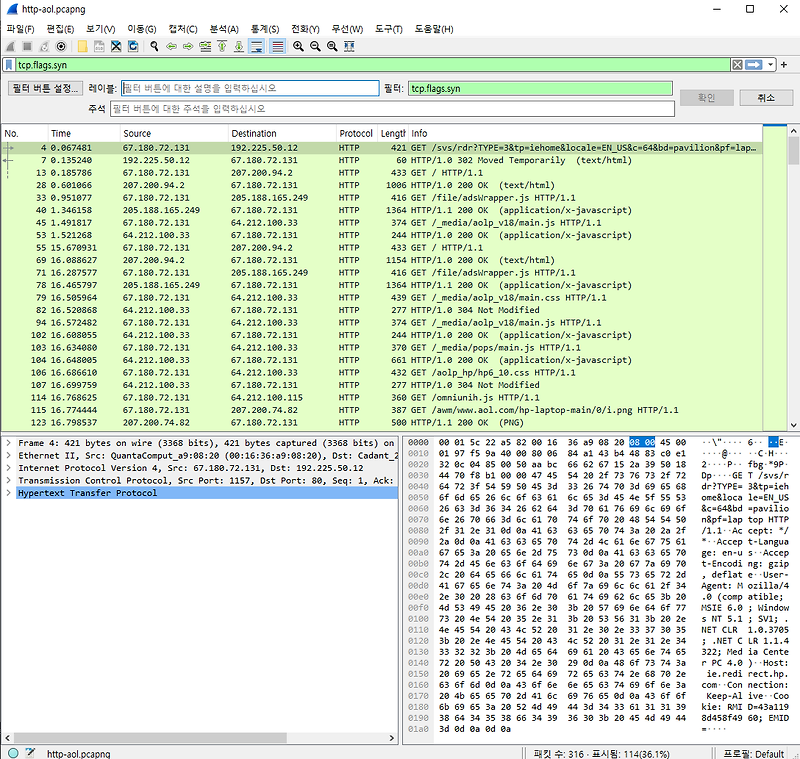Select the start capture shark fin icon
Viewport: 800px width, 759px height.
coord(9,45)
